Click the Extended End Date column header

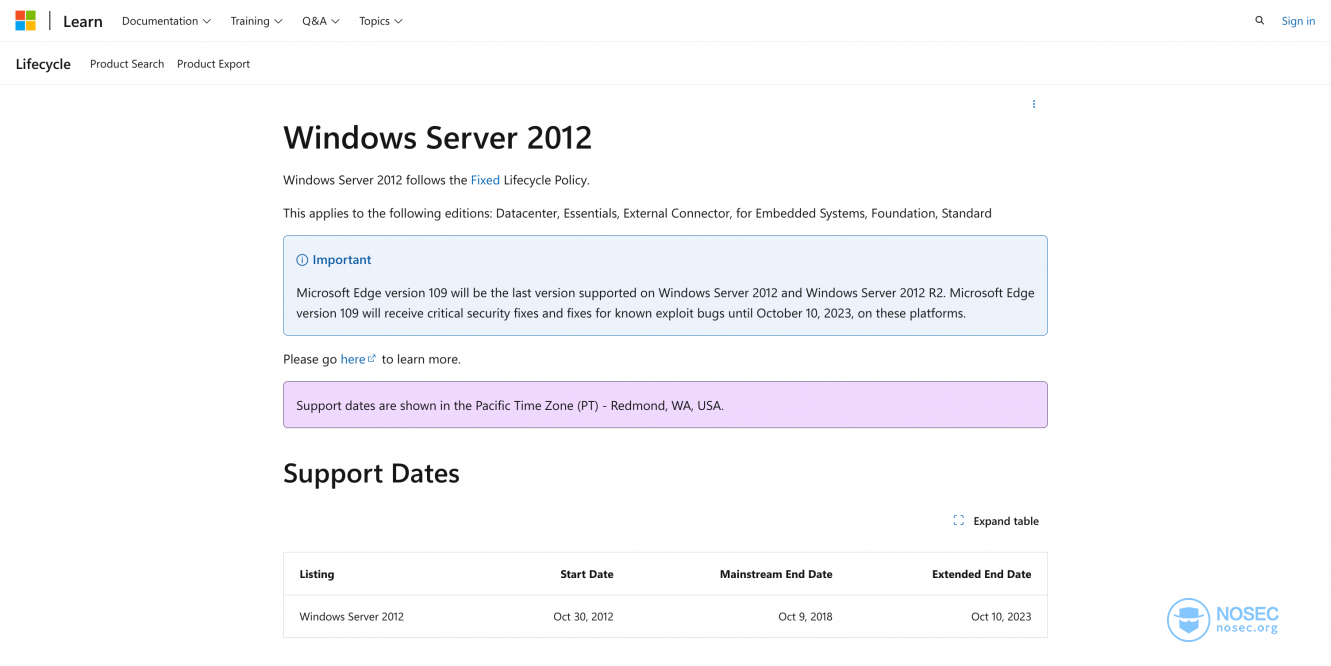980,574
